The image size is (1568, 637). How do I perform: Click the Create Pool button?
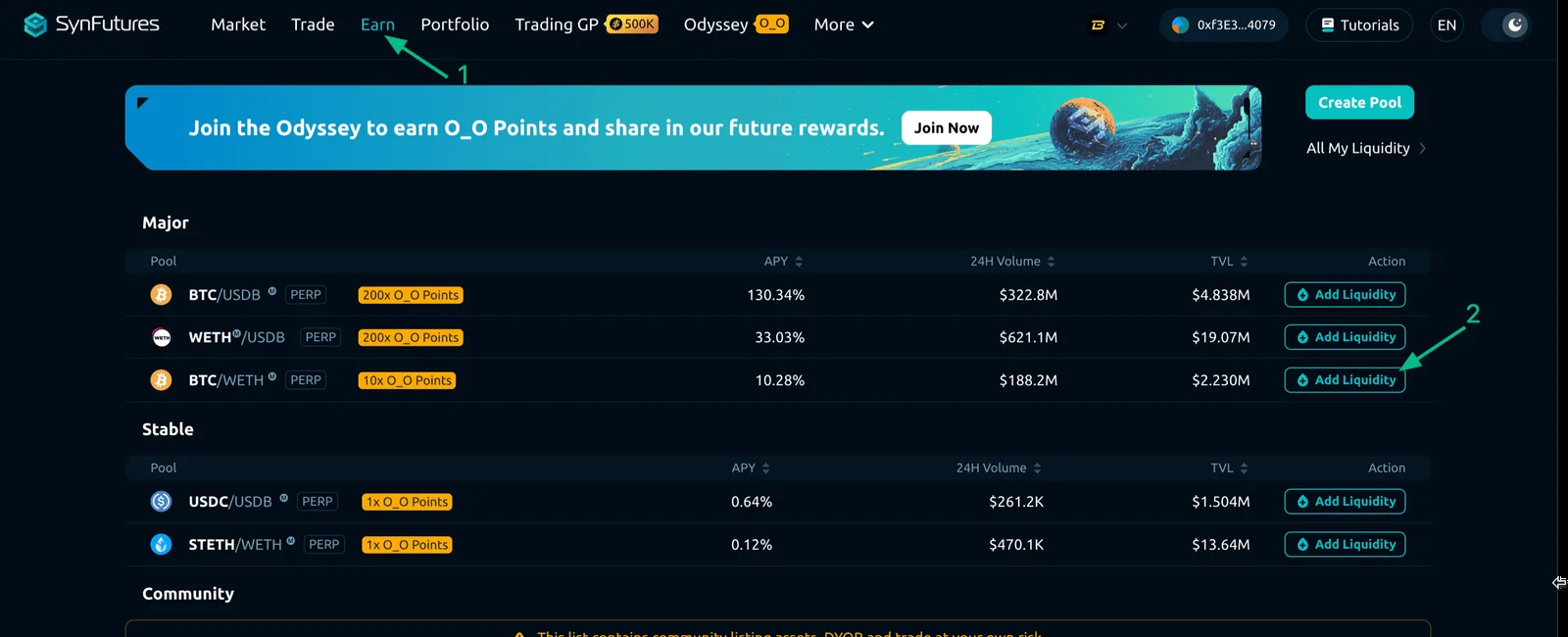click(x=1359, y=102)
